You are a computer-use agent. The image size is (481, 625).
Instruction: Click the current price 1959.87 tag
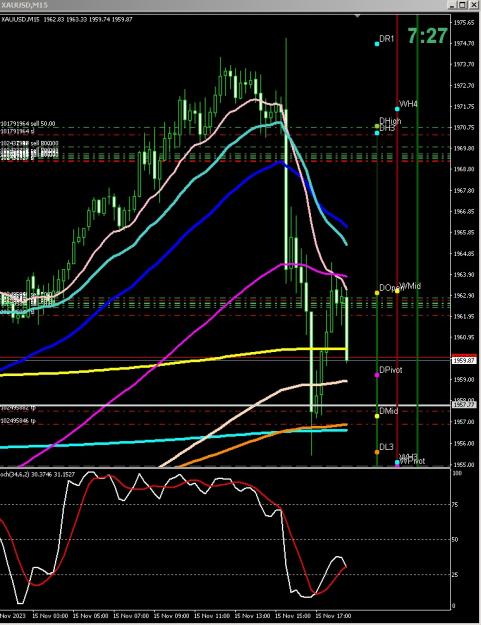[464, 360]
